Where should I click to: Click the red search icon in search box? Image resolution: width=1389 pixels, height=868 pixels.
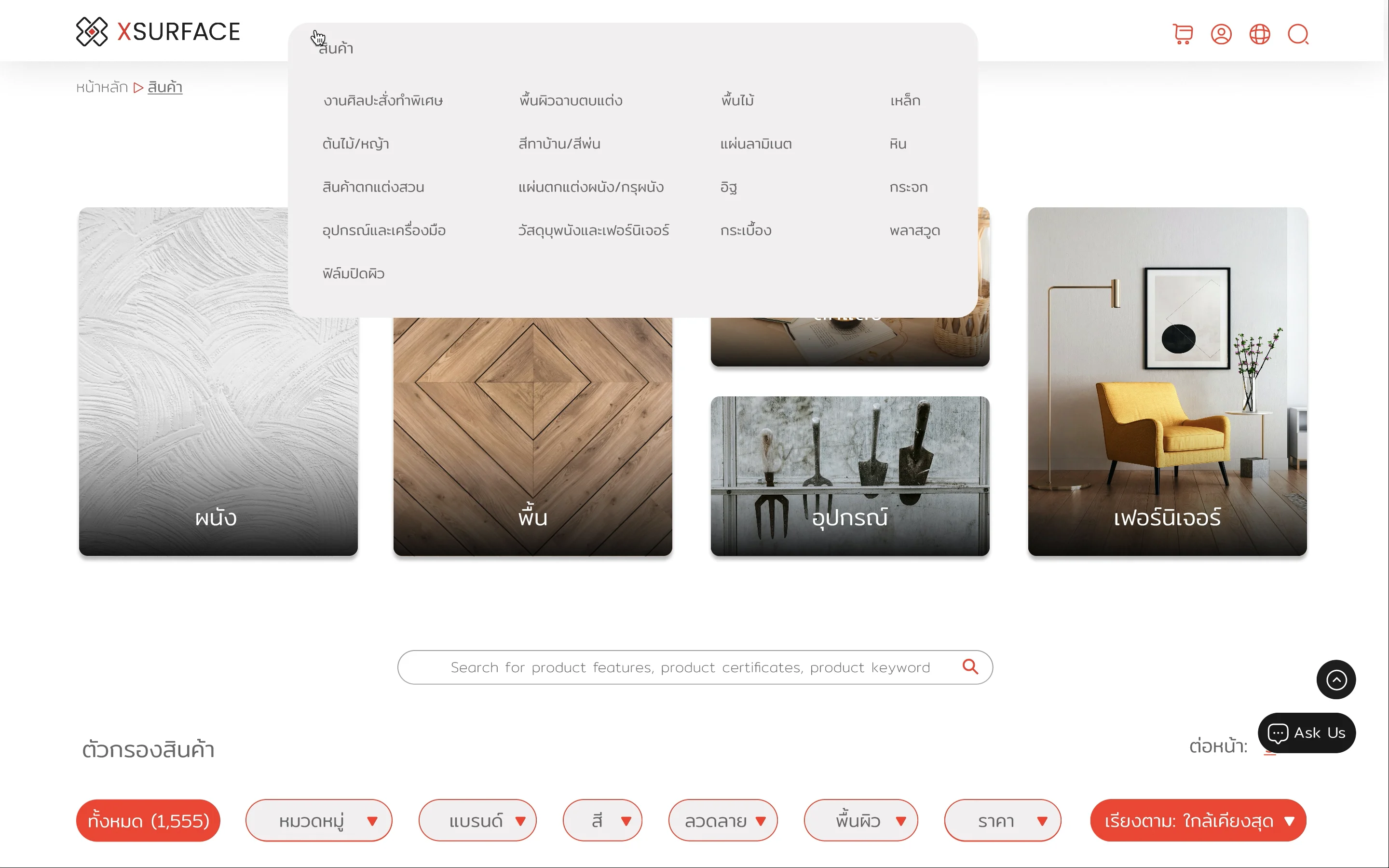point(970,666)
